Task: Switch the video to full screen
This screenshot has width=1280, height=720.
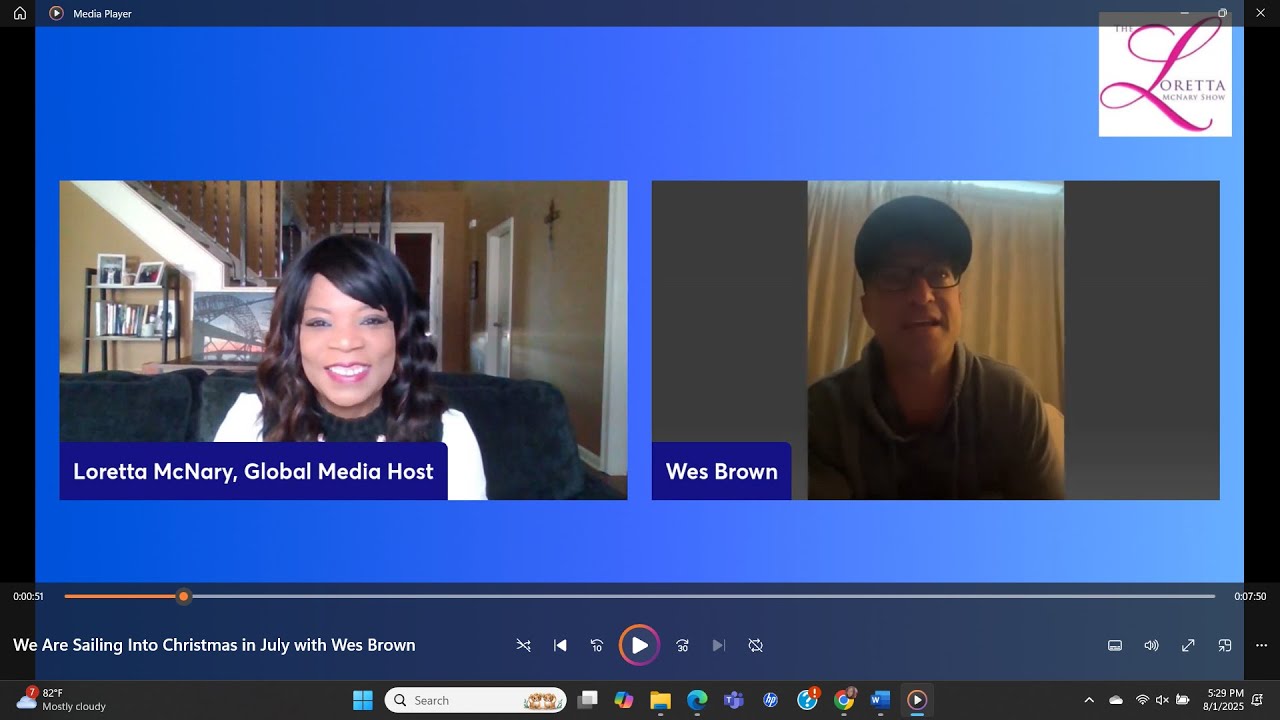Action: (1188, 646)
